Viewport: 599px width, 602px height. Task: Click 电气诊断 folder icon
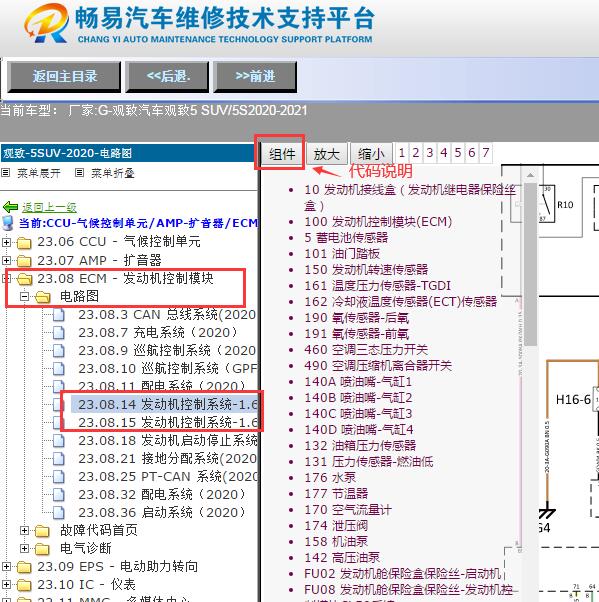click(x=42, y=549)
